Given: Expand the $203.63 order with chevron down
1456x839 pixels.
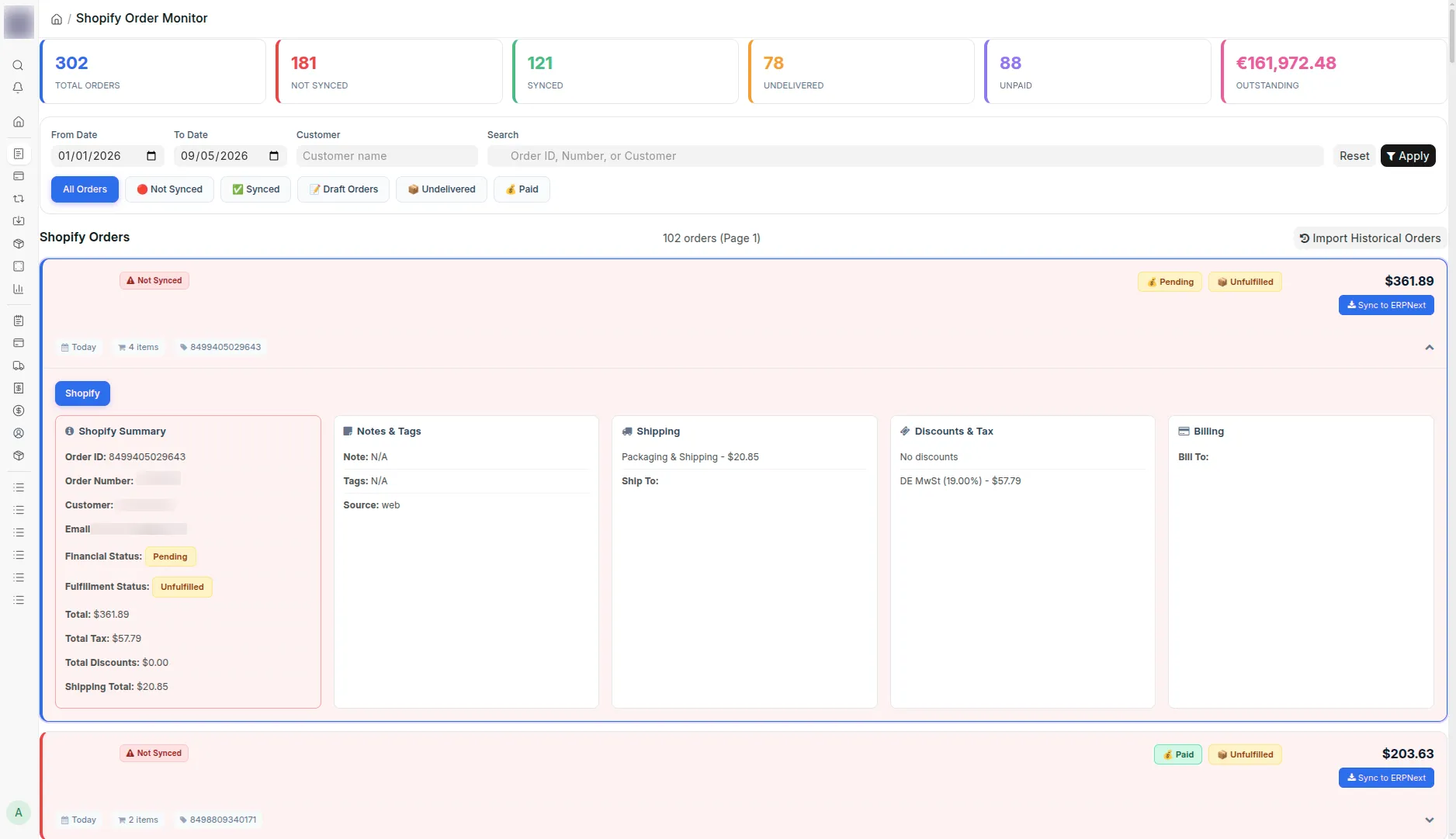Looking at the screenshot, I should (1429, 820).
